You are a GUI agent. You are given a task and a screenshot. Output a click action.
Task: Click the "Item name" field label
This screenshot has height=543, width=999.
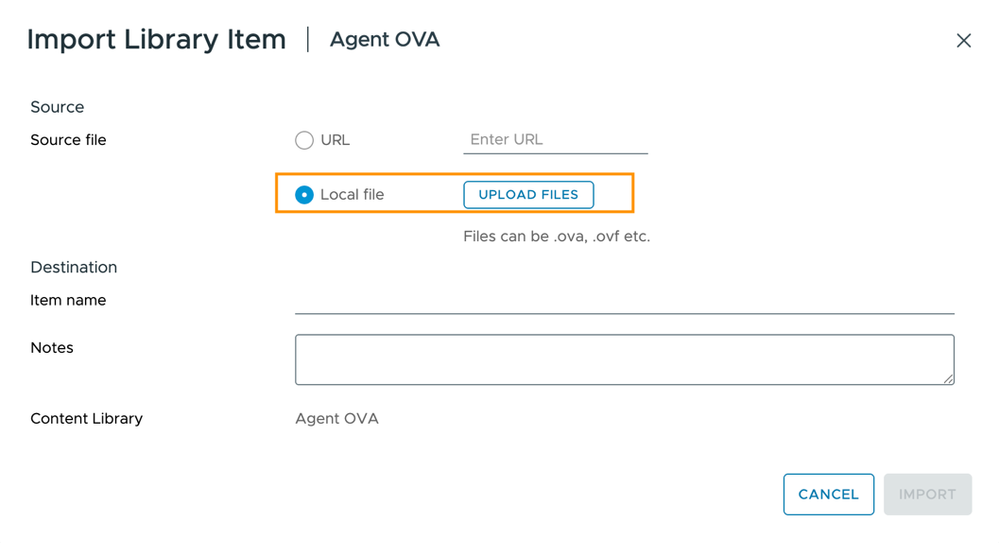pos(68,300)
